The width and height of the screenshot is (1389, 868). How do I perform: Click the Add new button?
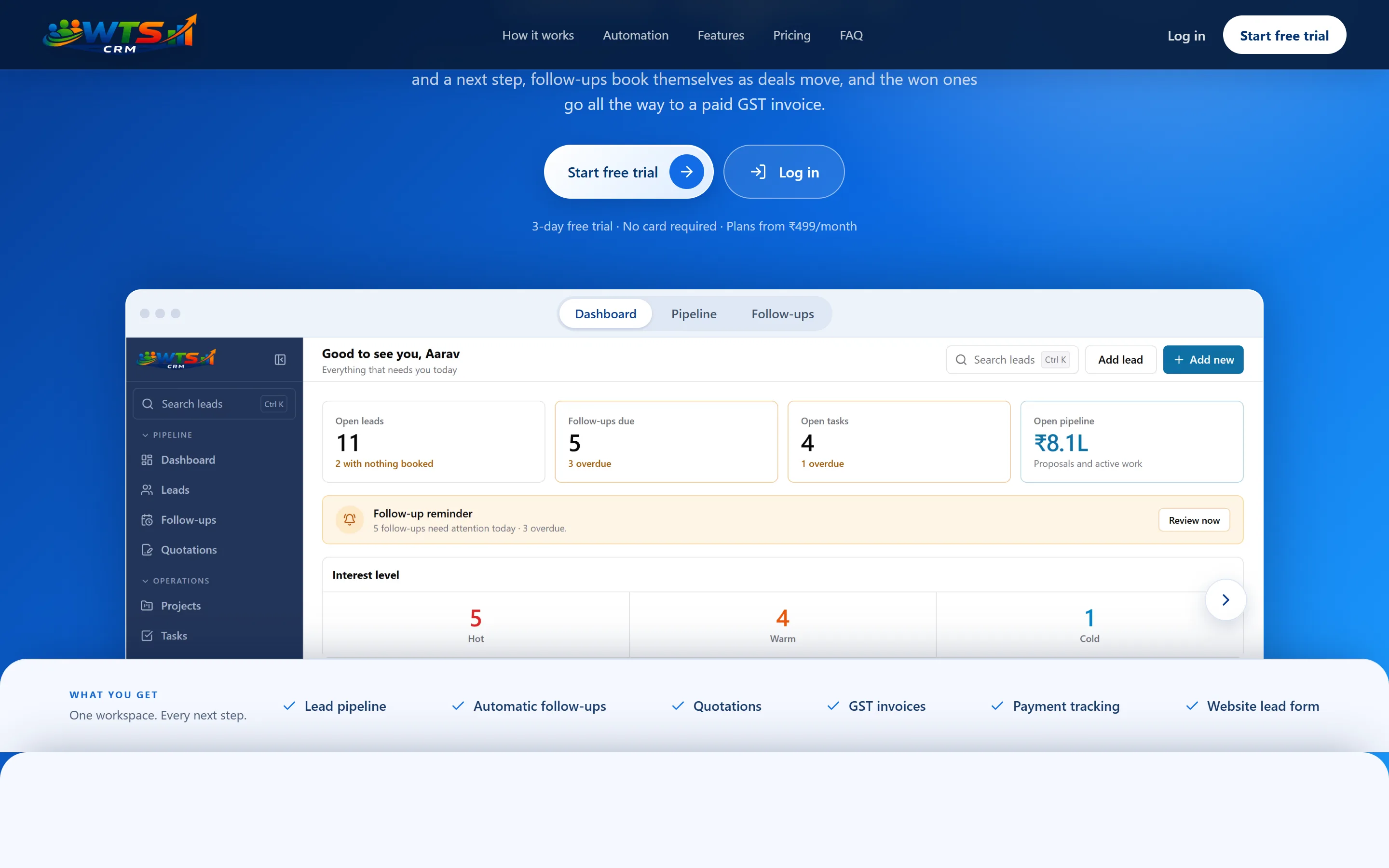[x=1203, y=359]
